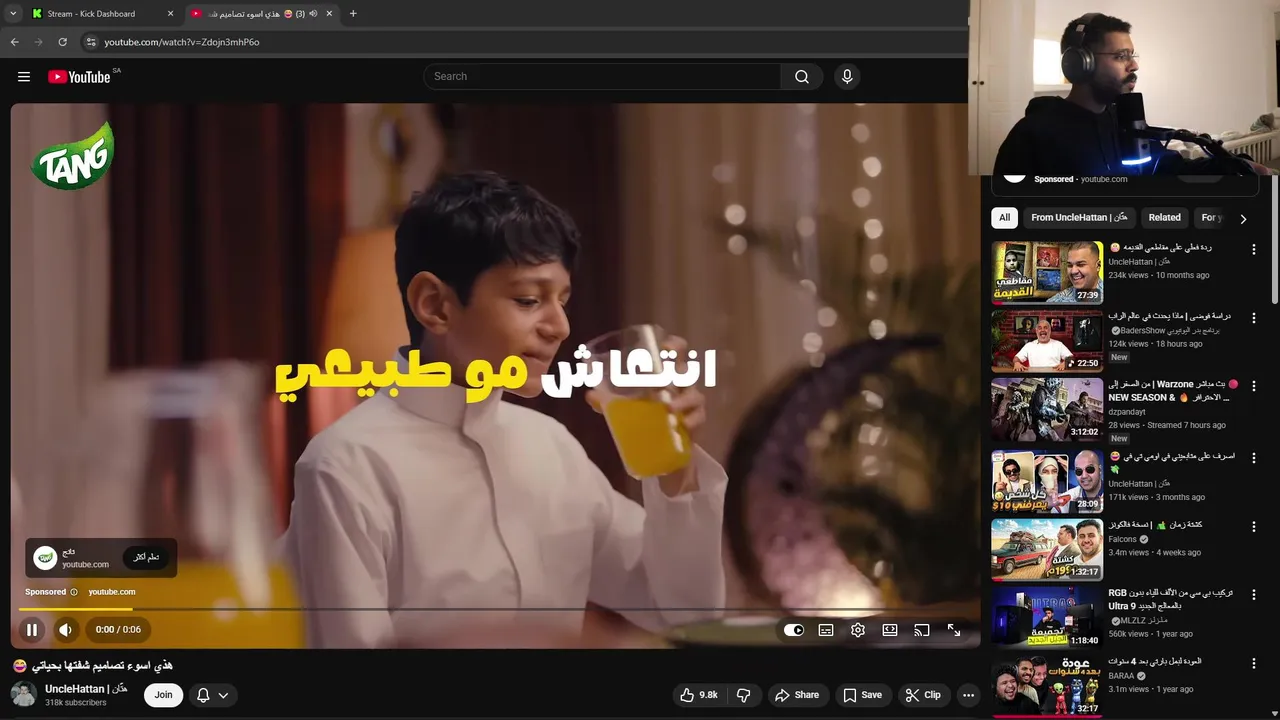Viewport: 1280px width, 720px height.
Task: Open the player settings gear
Action: point(858,630)
